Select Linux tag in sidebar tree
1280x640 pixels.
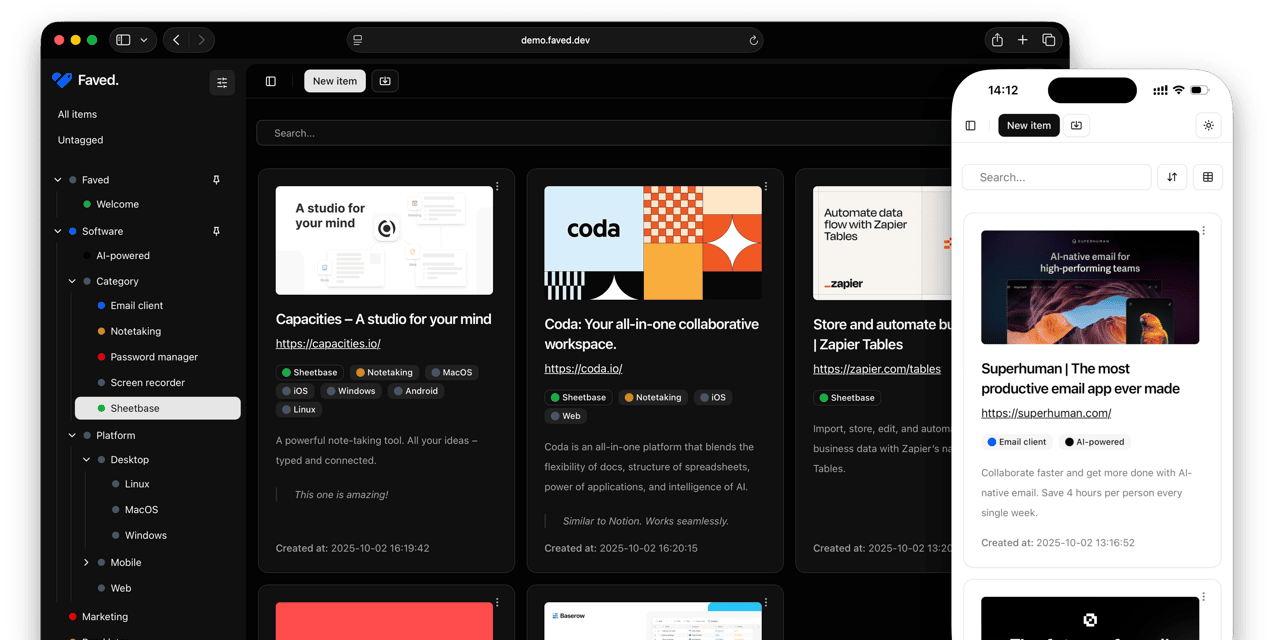click(x=137, y=484)
